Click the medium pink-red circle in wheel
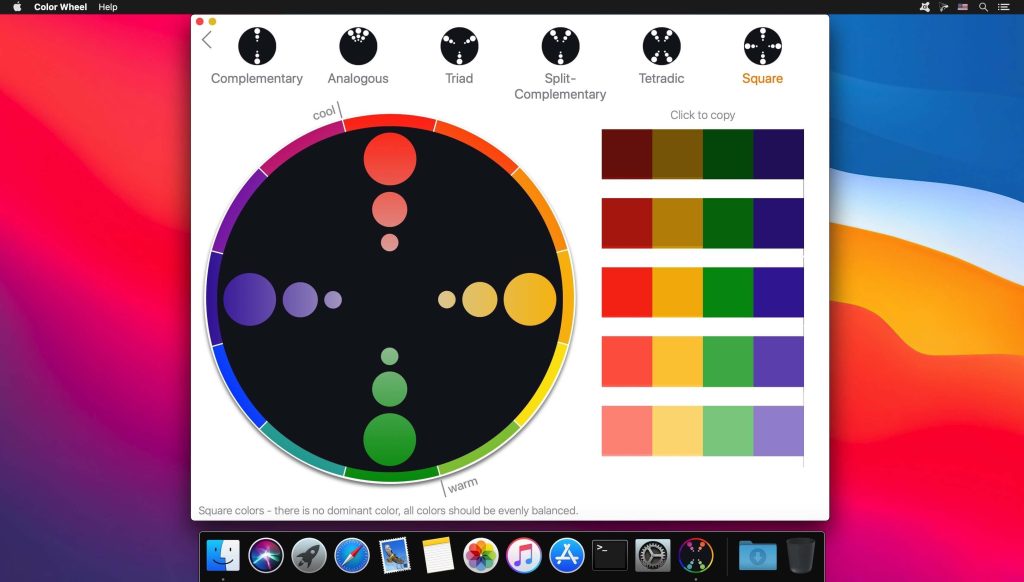 pos(390,209)
